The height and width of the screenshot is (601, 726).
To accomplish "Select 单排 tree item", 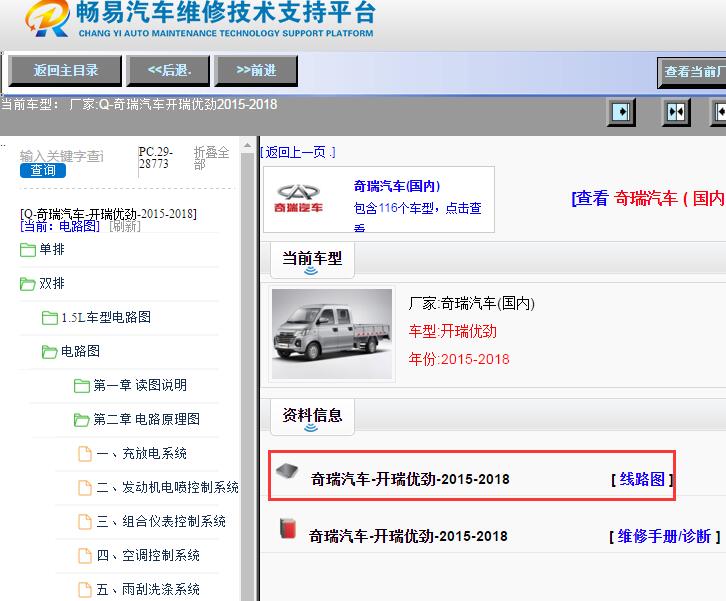I will (52, 249).
